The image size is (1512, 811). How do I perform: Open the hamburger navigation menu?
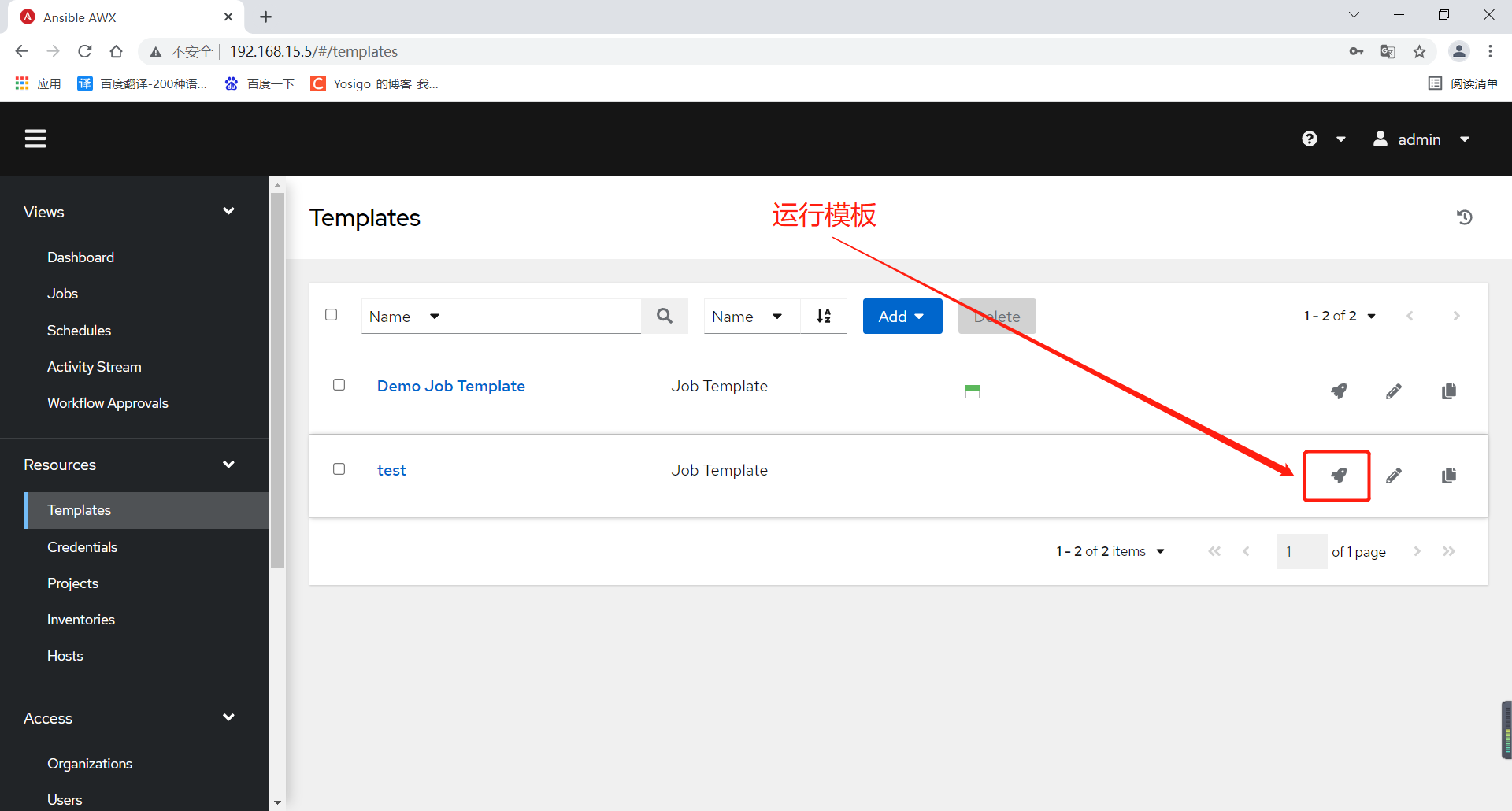pyautogui.click(x=35, y=139)
